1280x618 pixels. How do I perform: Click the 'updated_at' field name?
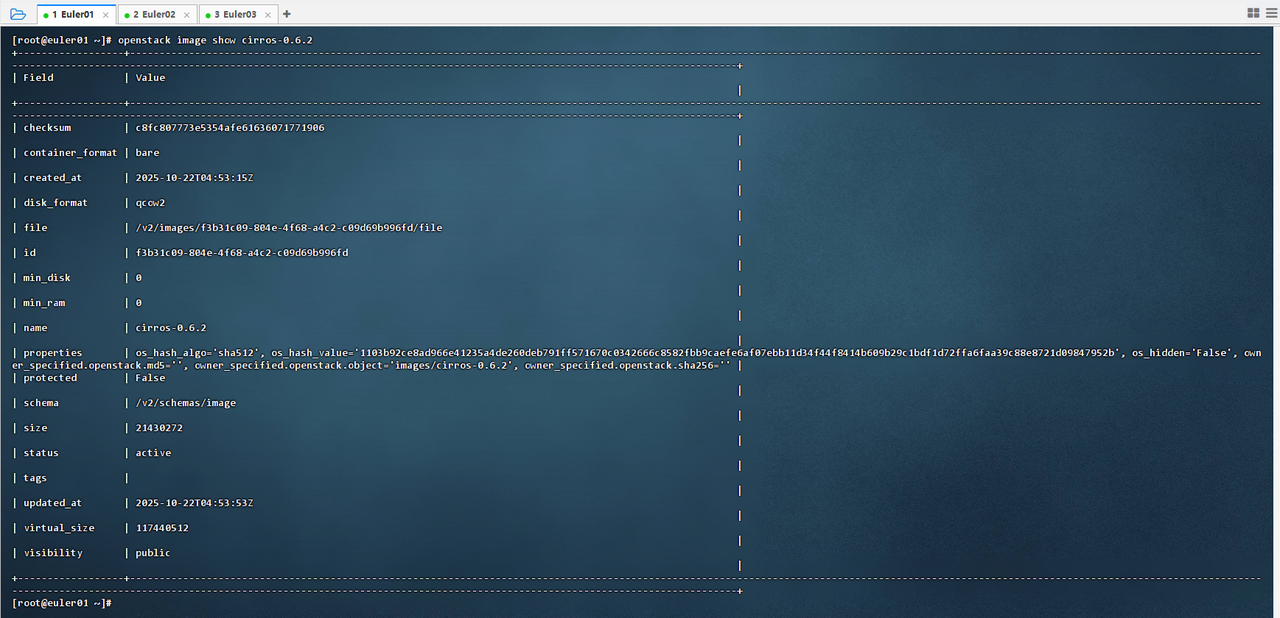tap(53, 503)
